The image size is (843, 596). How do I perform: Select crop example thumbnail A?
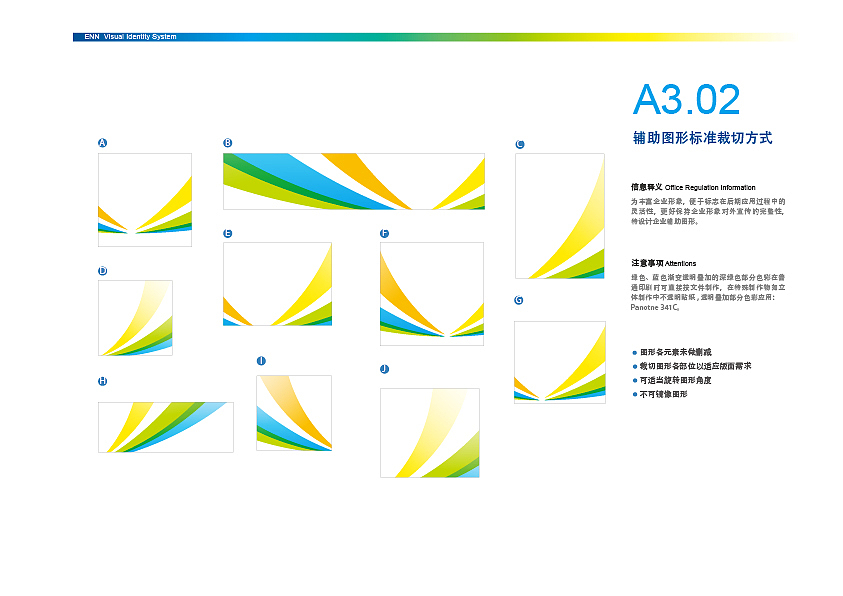pyautogui.click(x=145, y=200)
